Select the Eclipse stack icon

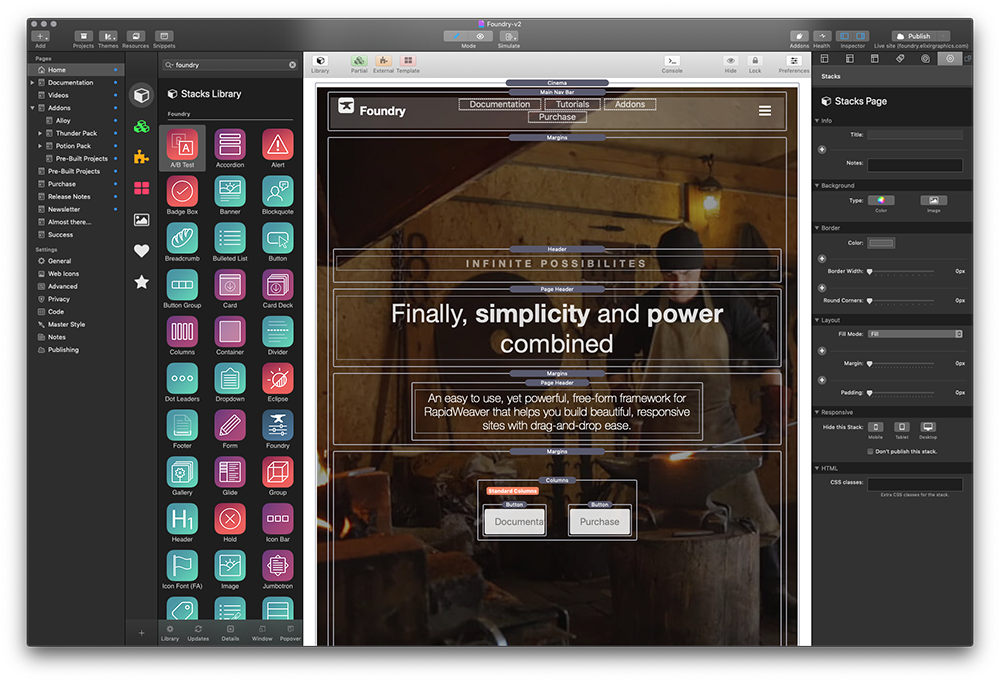(x=277, y=378)
